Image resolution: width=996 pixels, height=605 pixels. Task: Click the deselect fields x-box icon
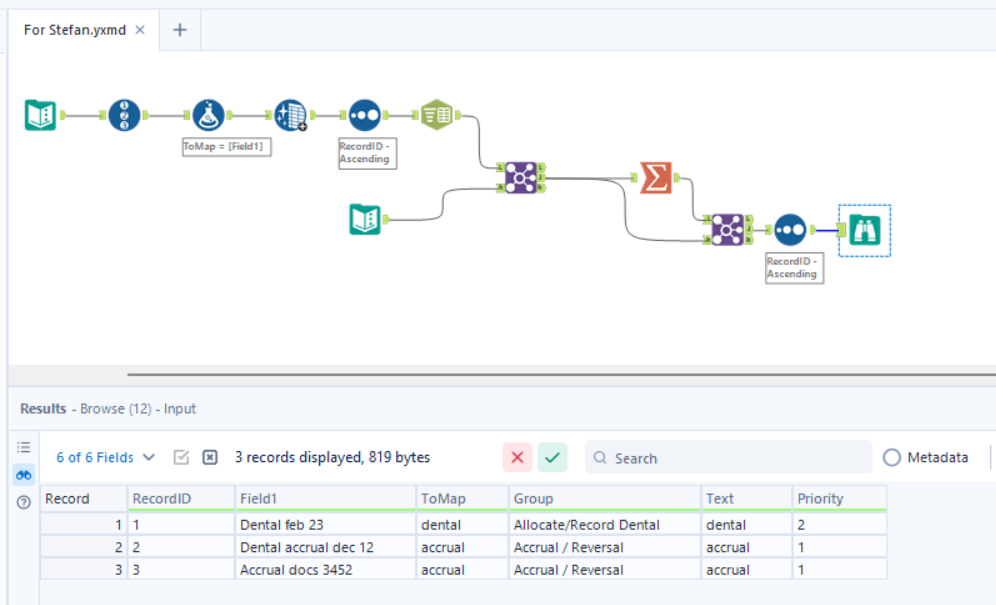[x=210, y=457]
